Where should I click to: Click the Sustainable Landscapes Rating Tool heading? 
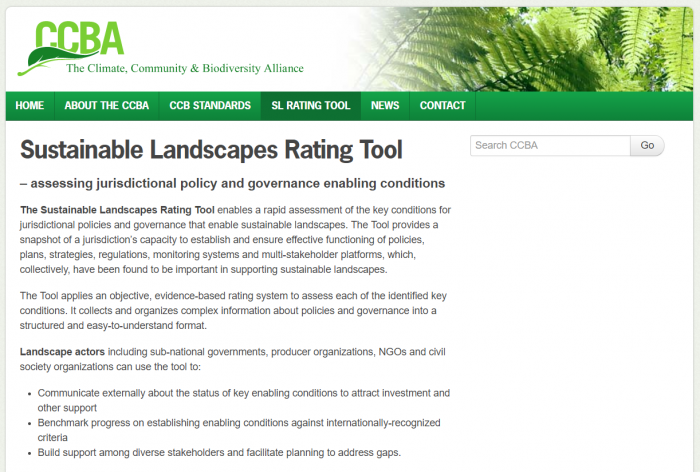211,150
